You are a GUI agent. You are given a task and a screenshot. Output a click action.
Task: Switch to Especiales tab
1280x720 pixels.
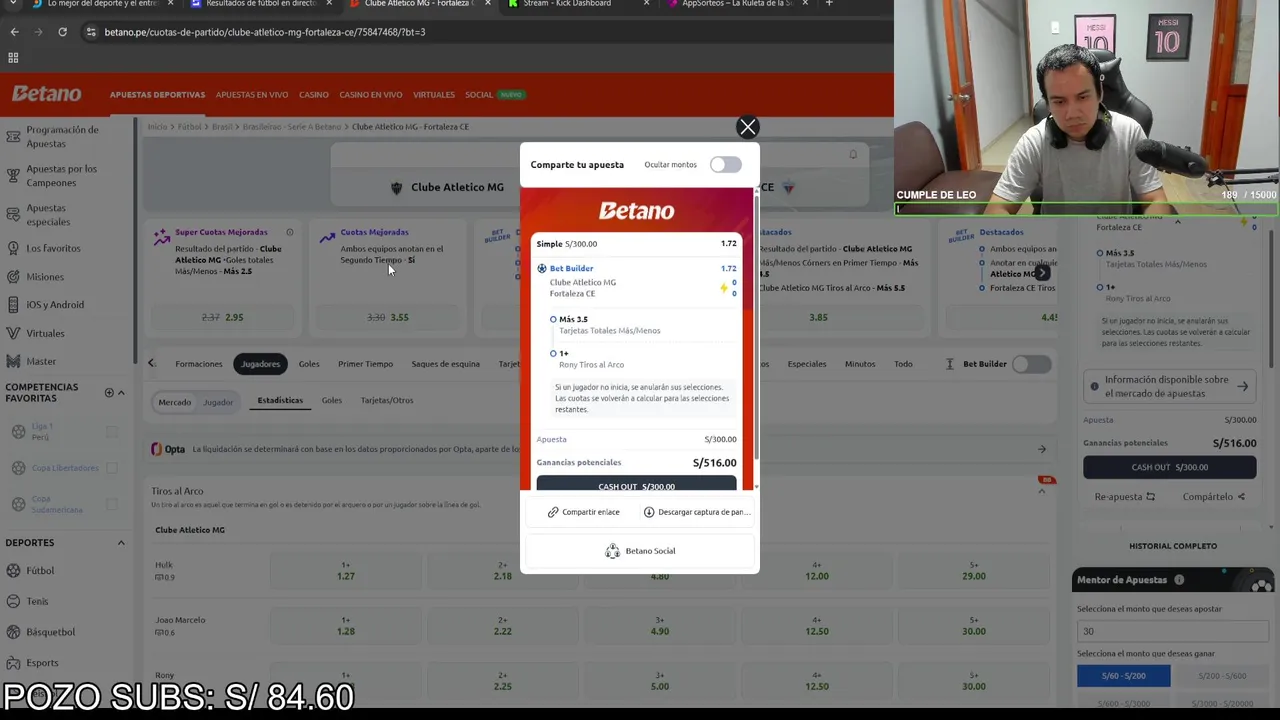807,364
